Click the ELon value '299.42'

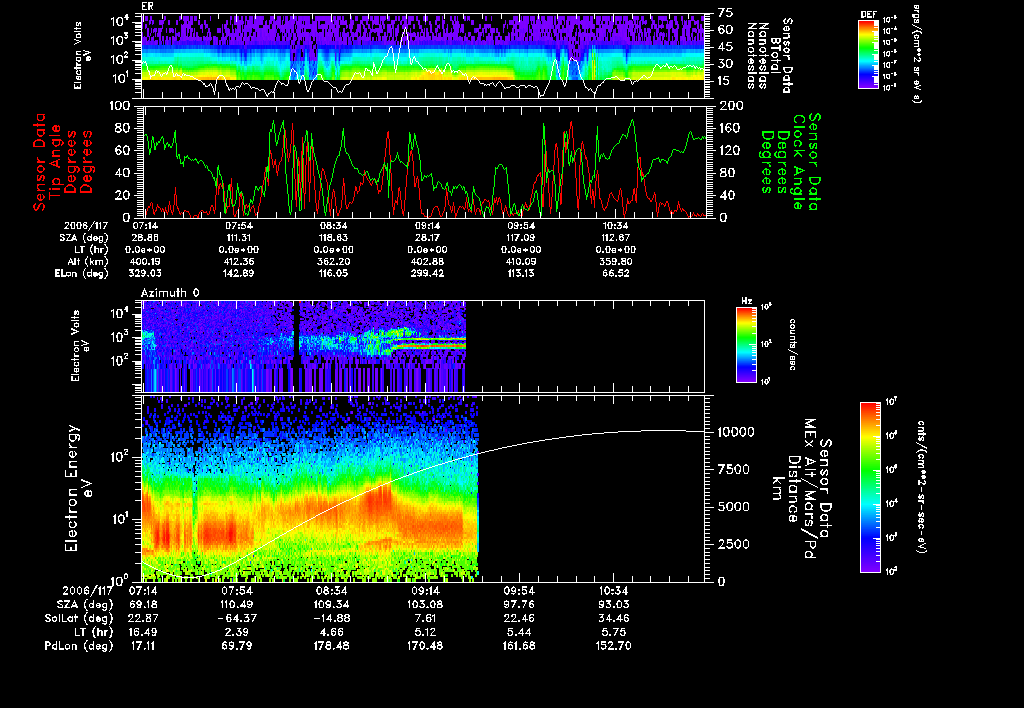coord(426,273)
